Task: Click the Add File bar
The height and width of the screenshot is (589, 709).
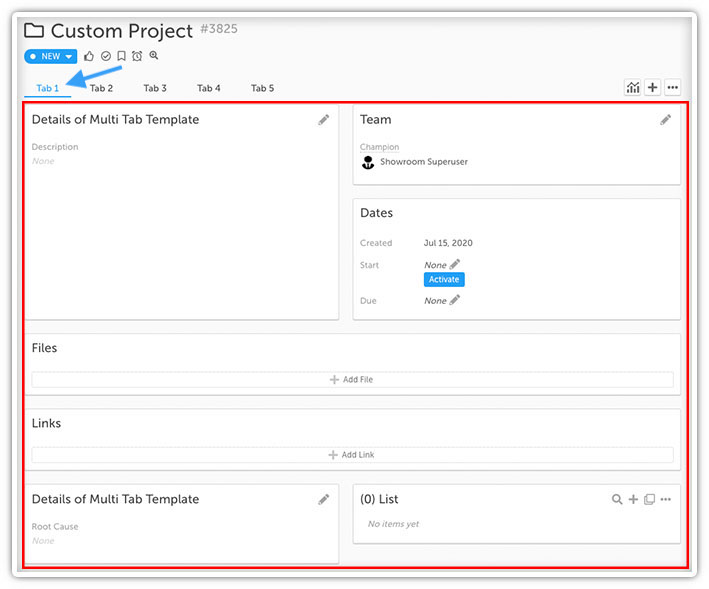Action: (x=352, y=380)
